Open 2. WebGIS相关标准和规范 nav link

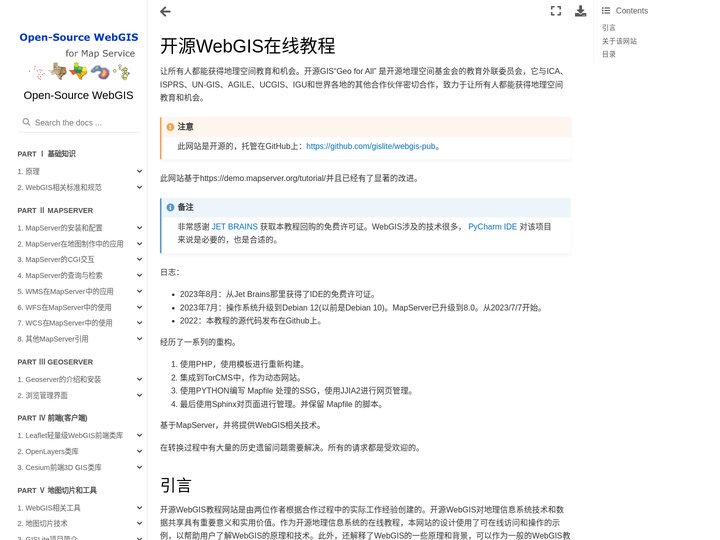click(x=60, y=187)
